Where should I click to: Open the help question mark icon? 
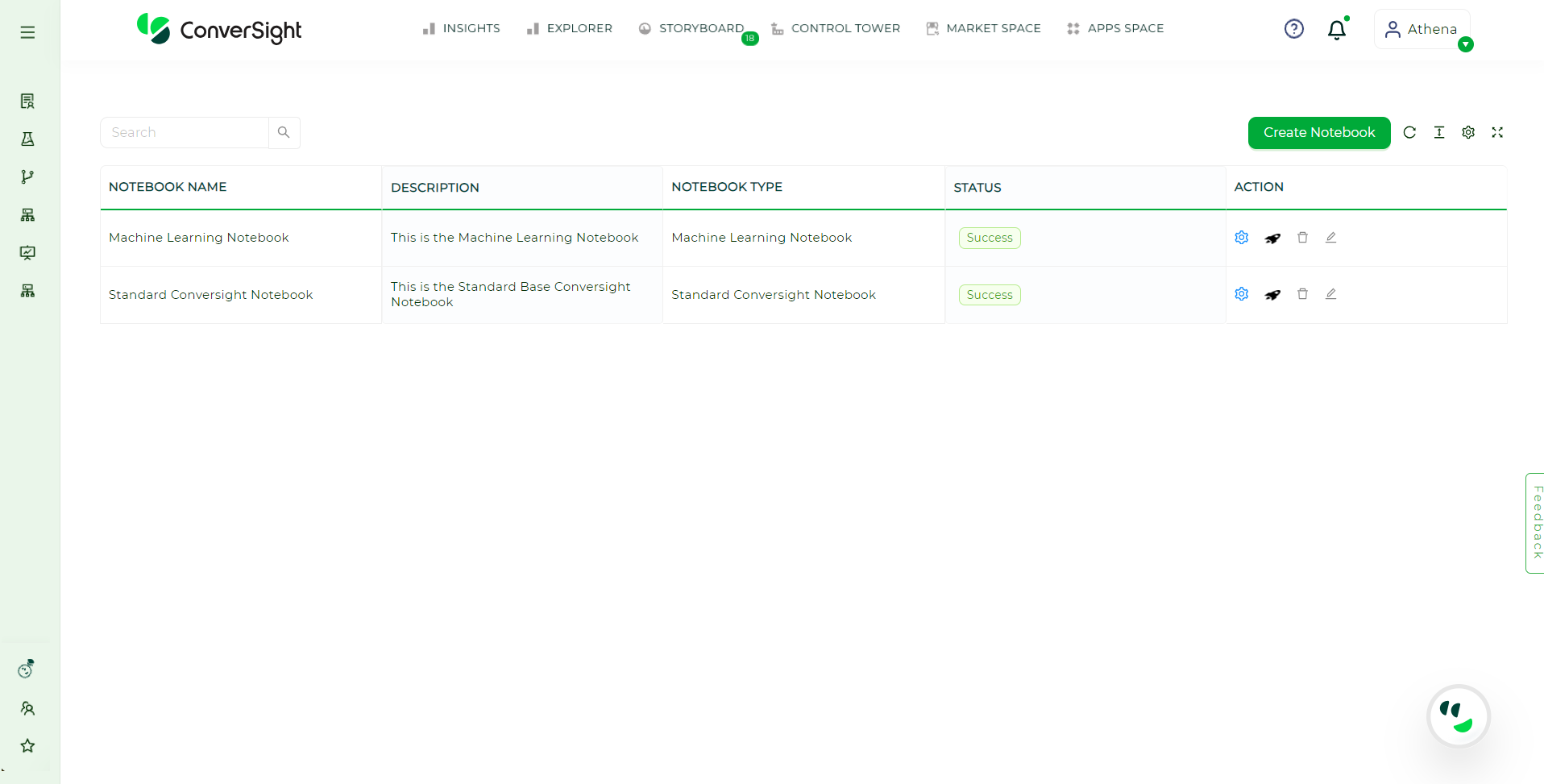click(x=1293, y=29)
